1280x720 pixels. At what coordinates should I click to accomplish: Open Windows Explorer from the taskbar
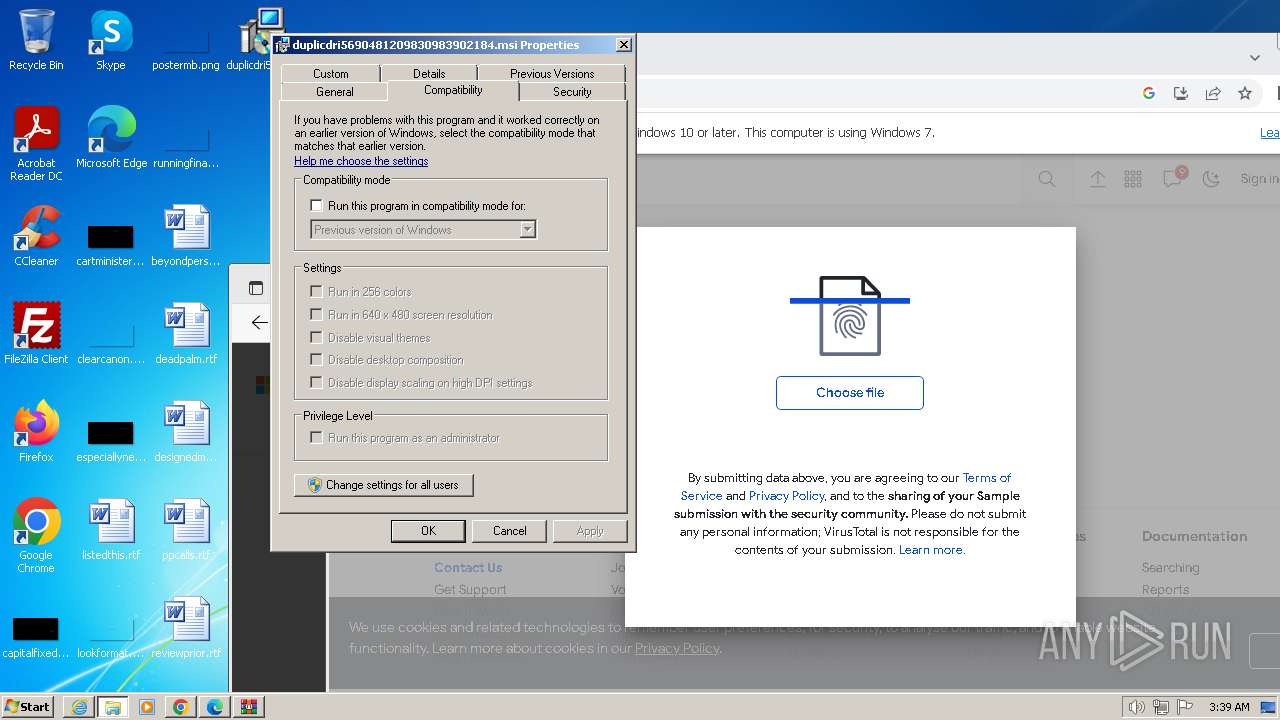point(113,707)
